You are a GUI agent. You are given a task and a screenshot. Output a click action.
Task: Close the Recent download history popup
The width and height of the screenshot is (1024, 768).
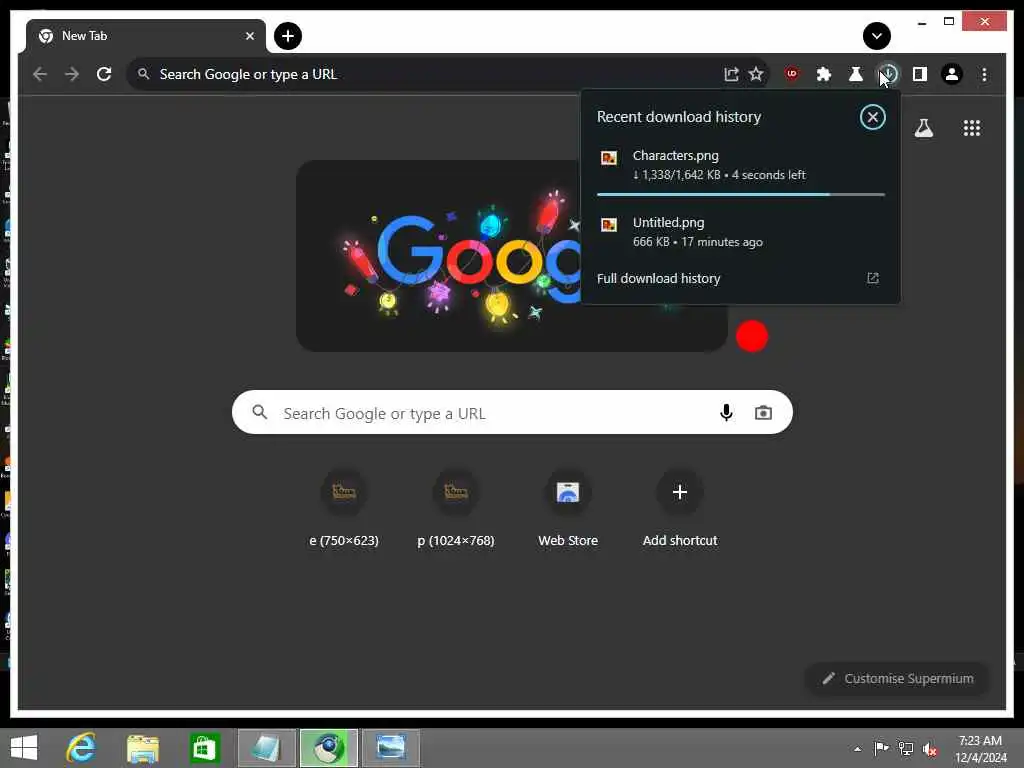(x=872, y=118)
